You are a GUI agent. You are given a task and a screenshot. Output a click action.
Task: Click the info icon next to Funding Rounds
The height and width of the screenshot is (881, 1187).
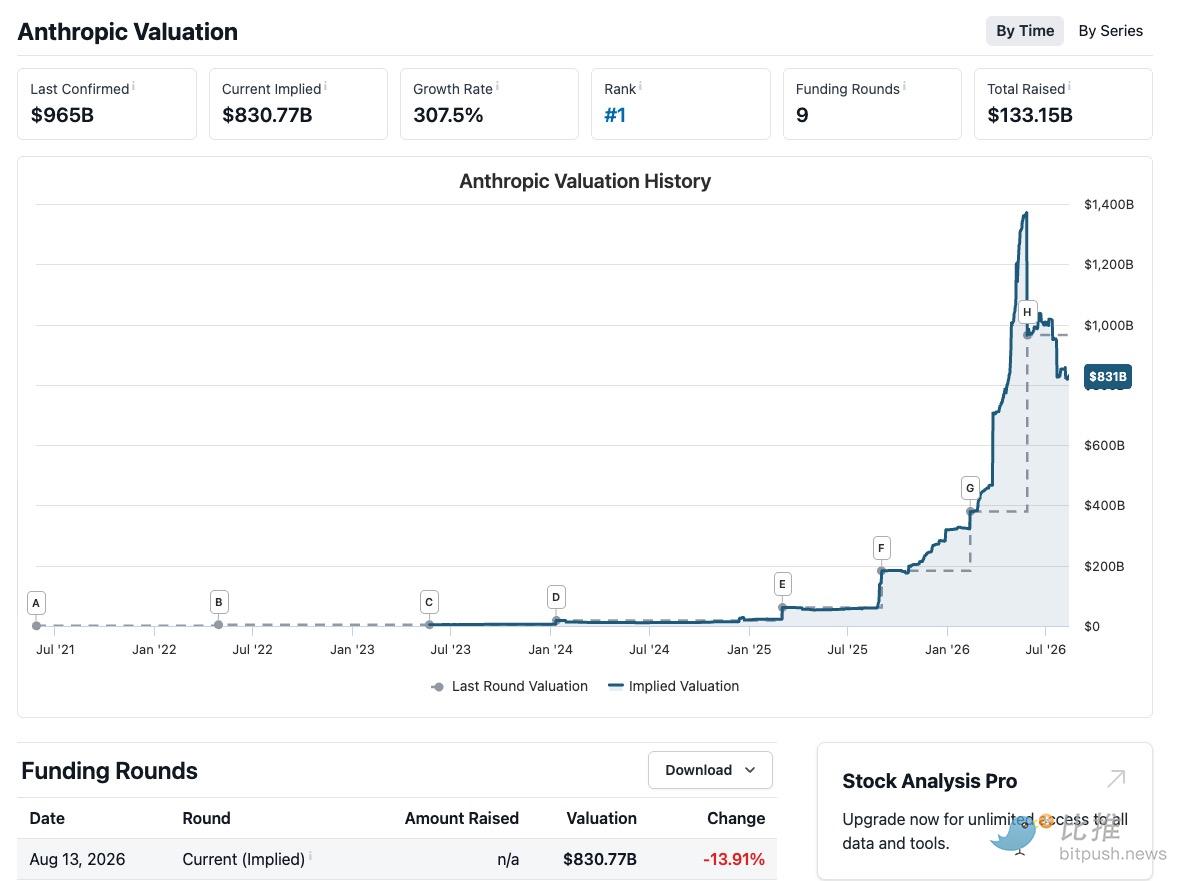click(904, 86)
